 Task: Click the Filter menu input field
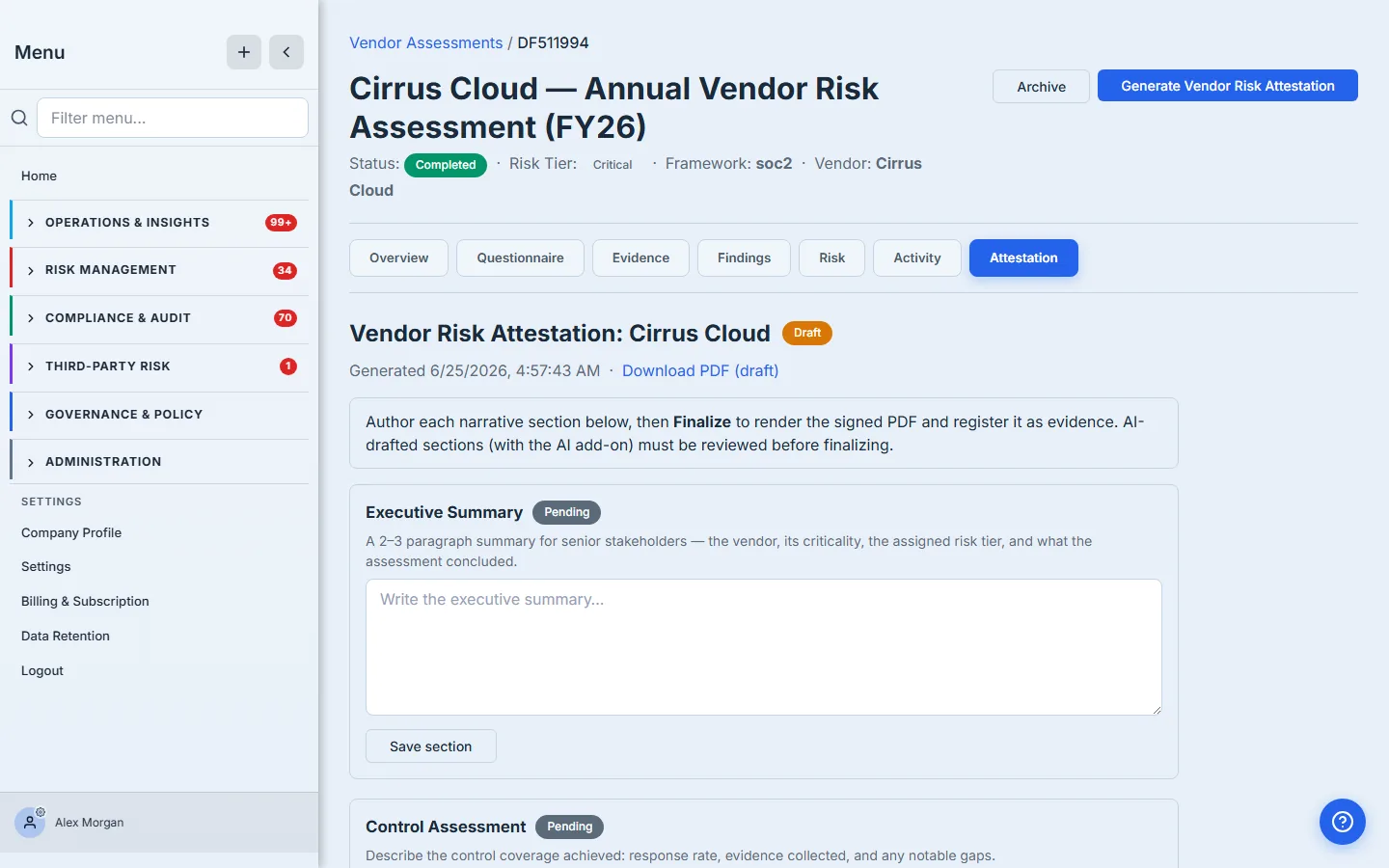173,118
